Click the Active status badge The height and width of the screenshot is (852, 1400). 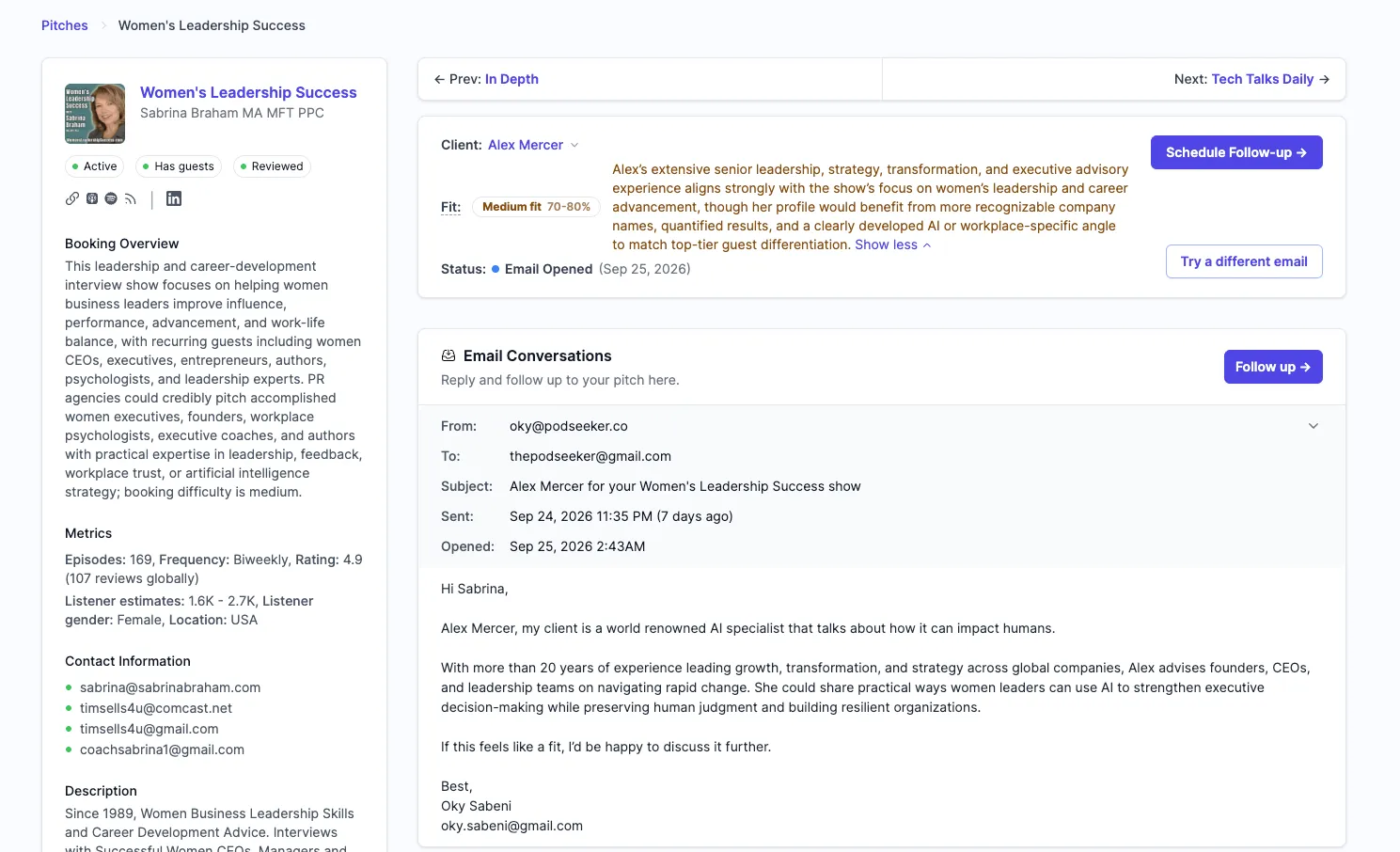tap(94, 166)
